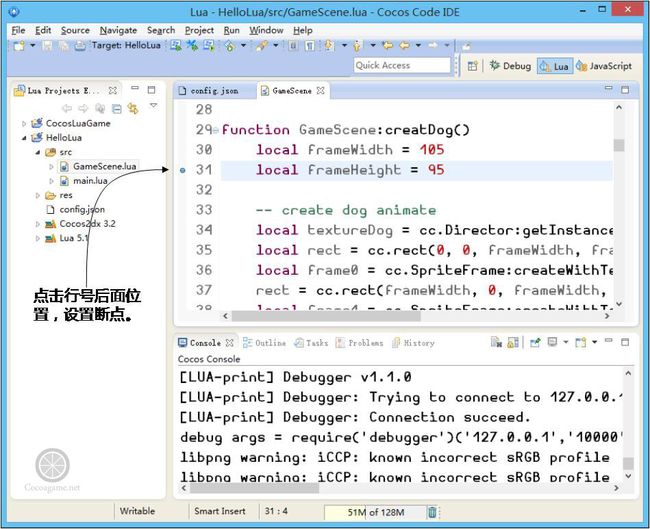Click the Open Perspective icon
The width and height of the screenshot is (650, 529).
point(473,66)
